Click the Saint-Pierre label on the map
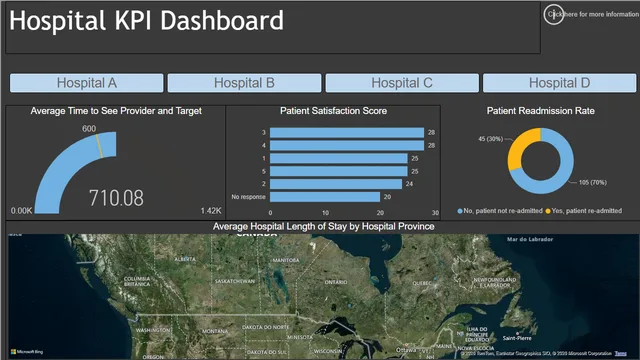 tap(517, 338)
